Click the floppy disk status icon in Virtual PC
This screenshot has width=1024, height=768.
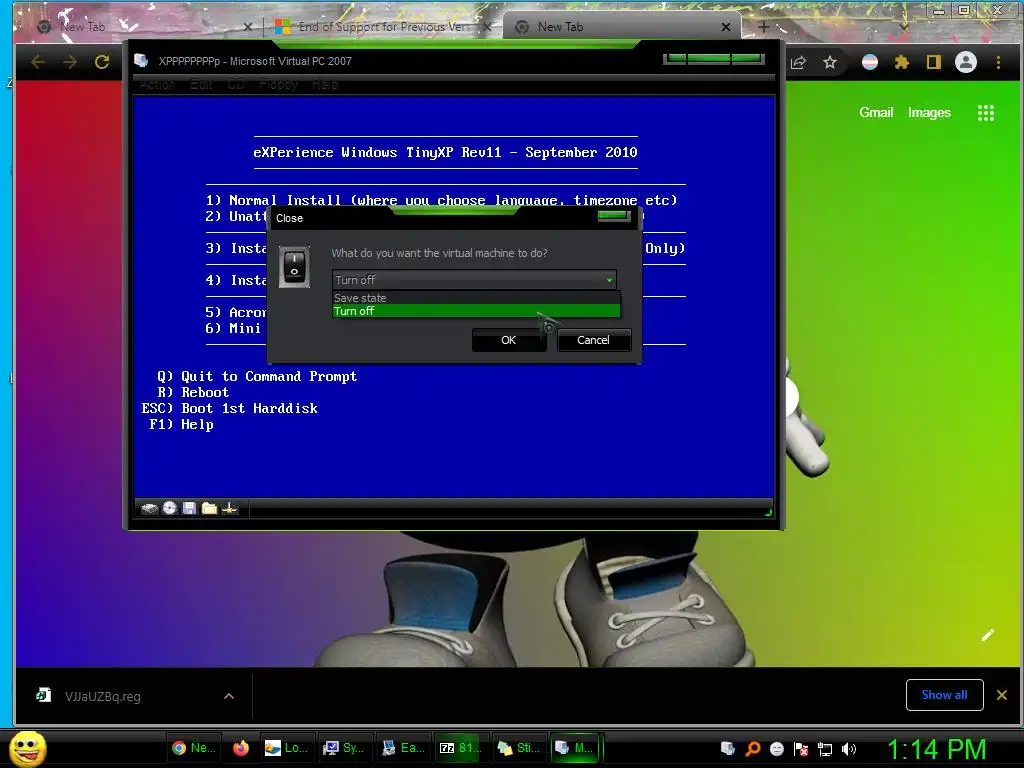point(189,508)
